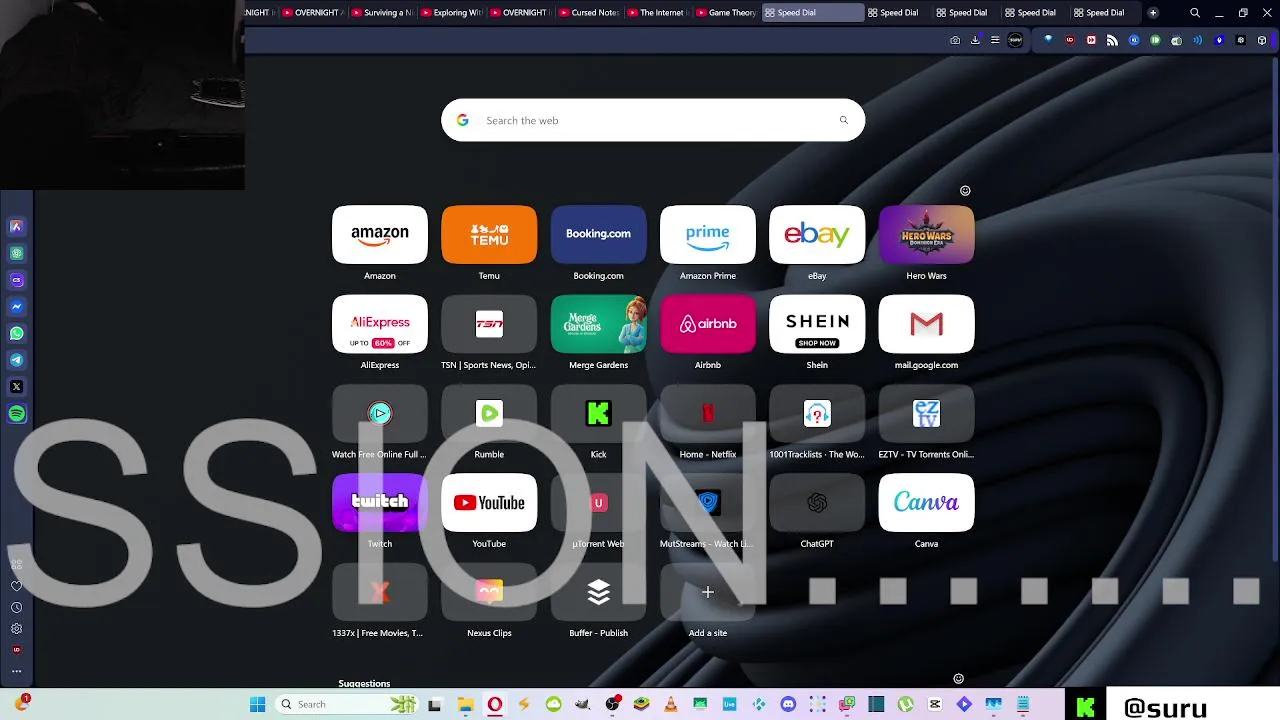Open Facebook Messenger in the sidebar
This screenshot has width=1280, height=720.
click(x=16, y=307)
